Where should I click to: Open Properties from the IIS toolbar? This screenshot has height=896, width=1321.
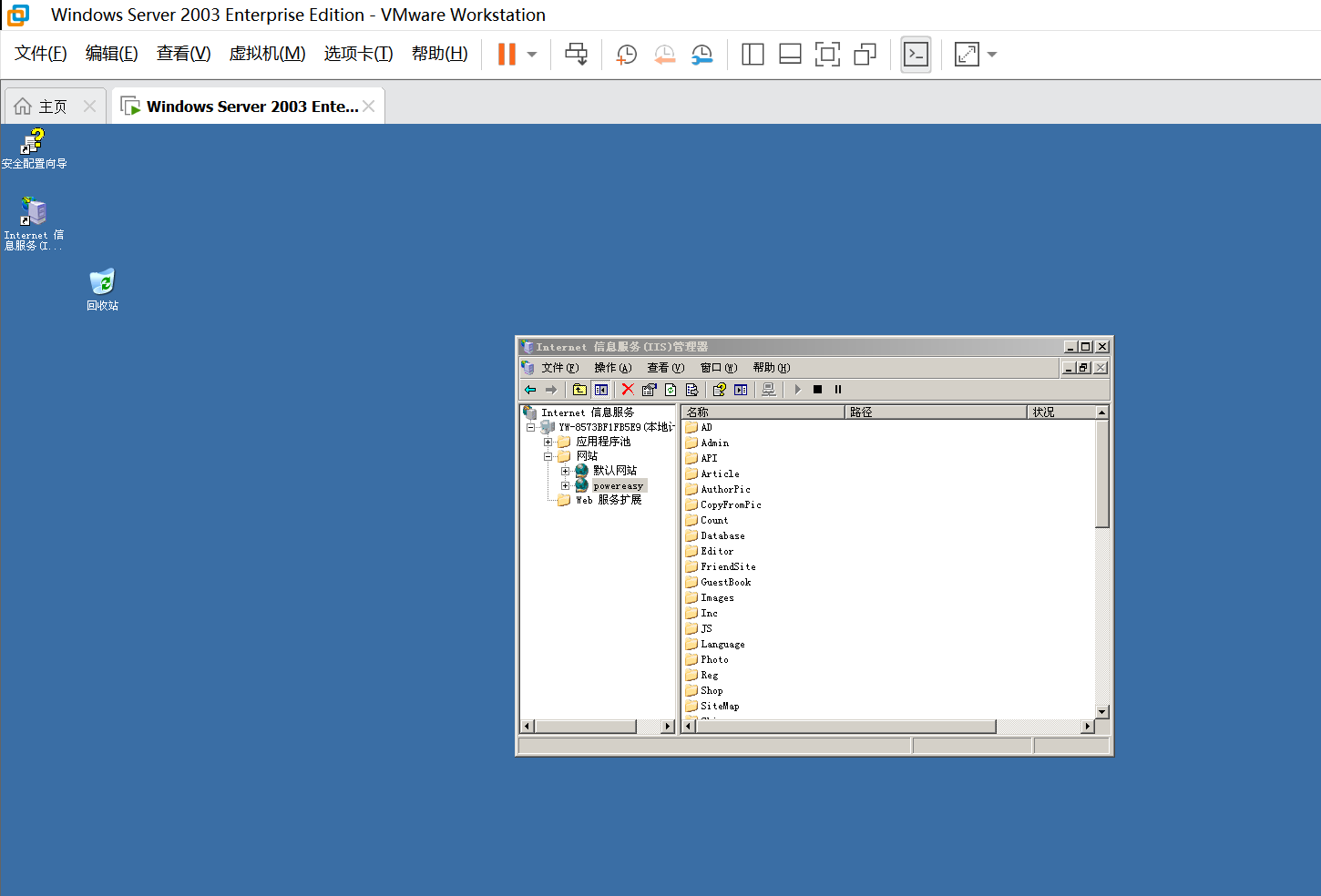(x=649, y=390)
